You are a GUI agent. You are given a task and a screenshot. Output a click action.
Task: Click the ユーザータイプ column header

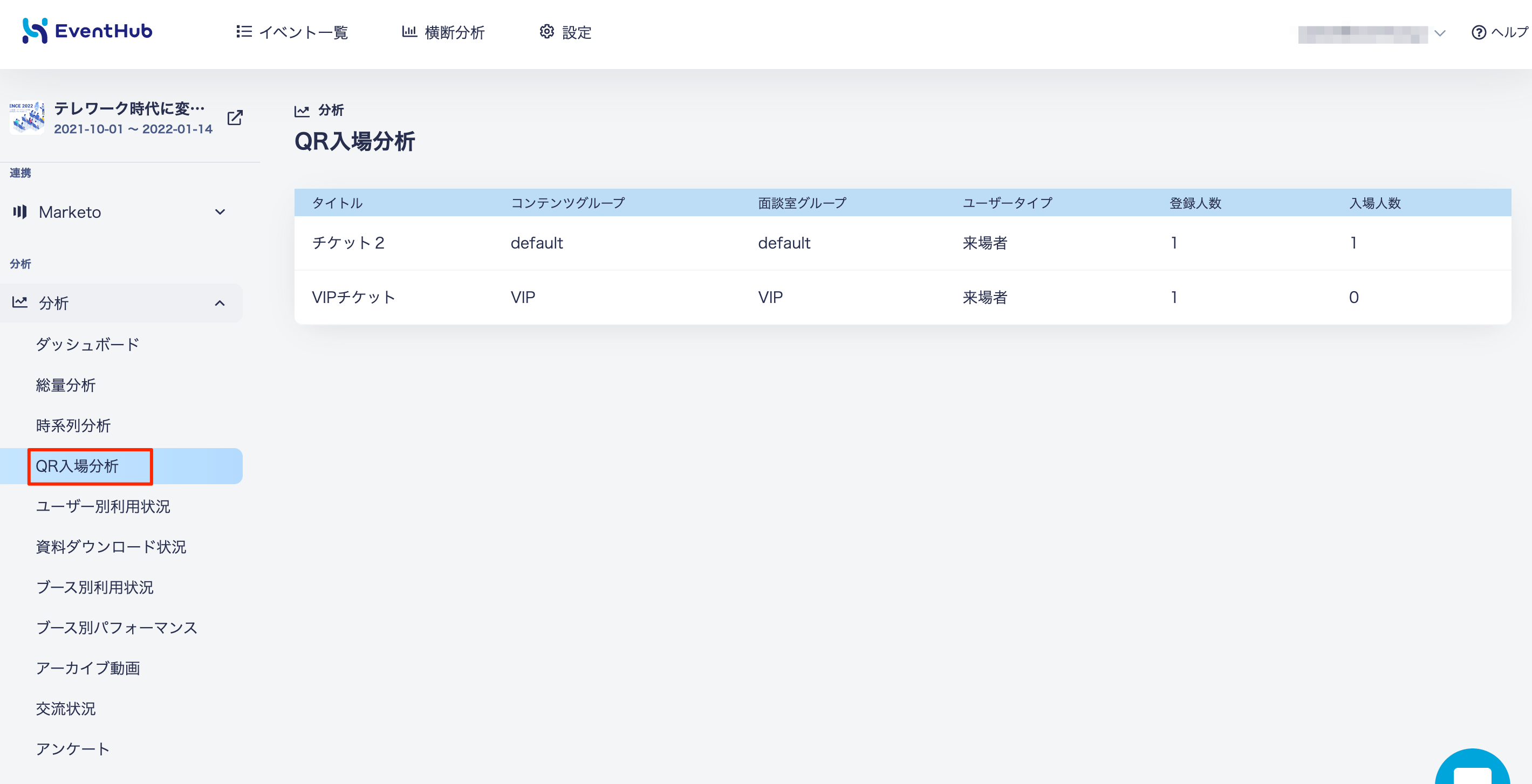click(x=1008, y=203)
